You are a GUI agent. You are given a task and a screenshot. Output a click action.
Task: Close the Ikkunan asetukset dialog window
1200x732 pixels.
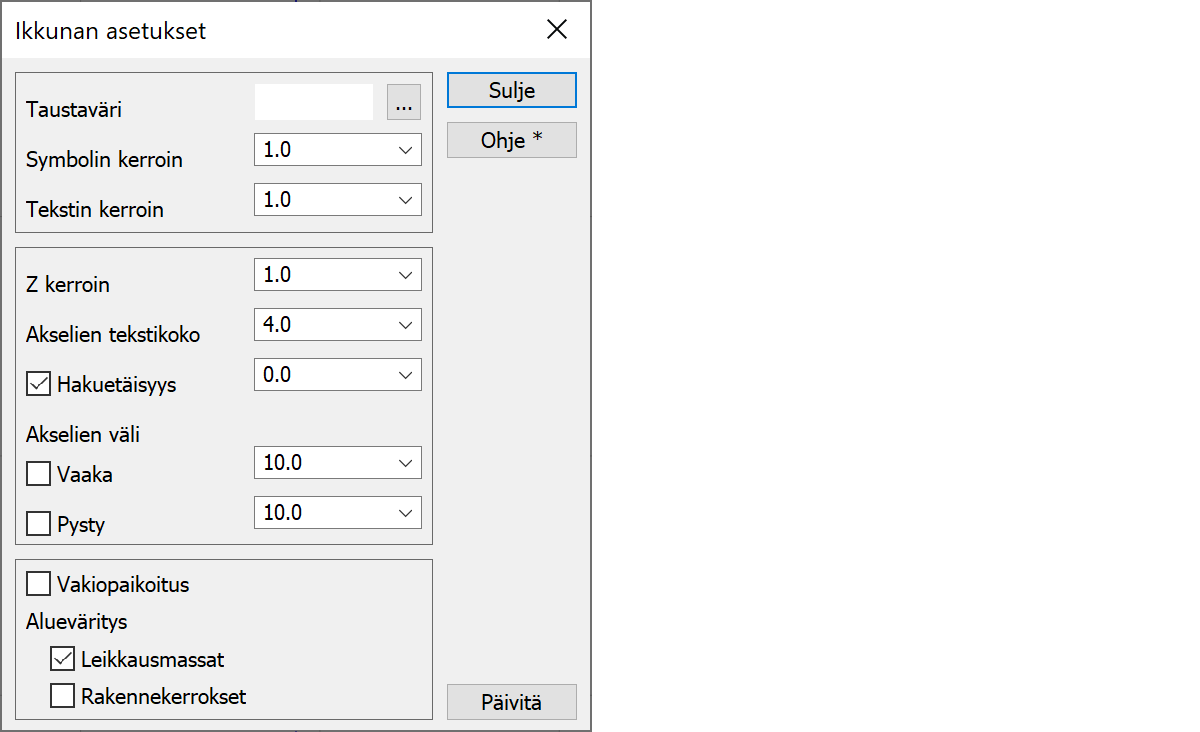pyautogui.click(x=557, y=30)
